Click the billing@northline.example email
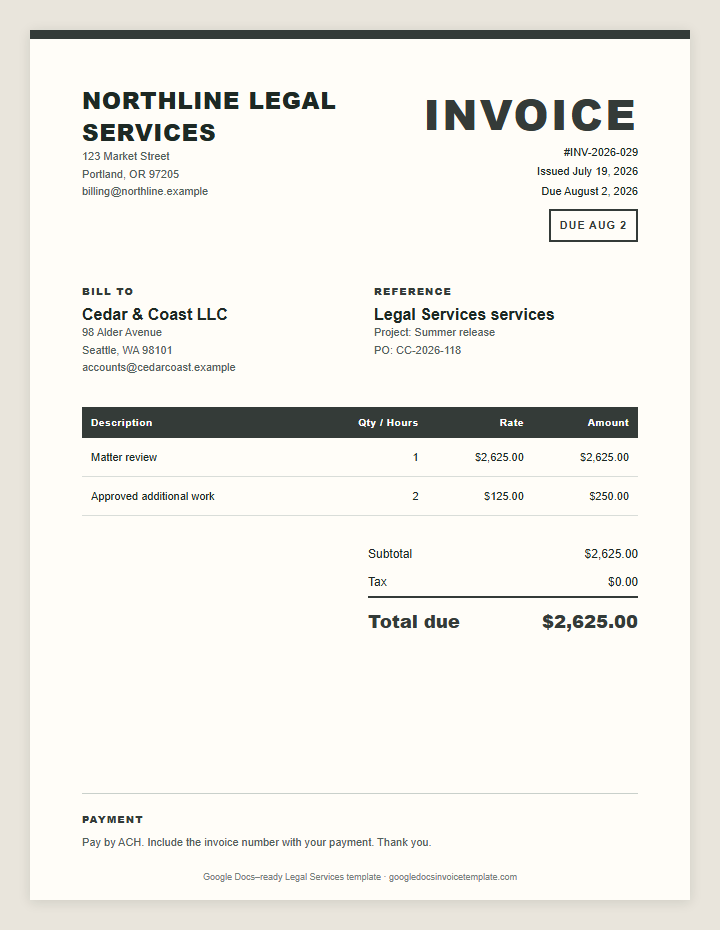 pos(145,191)
